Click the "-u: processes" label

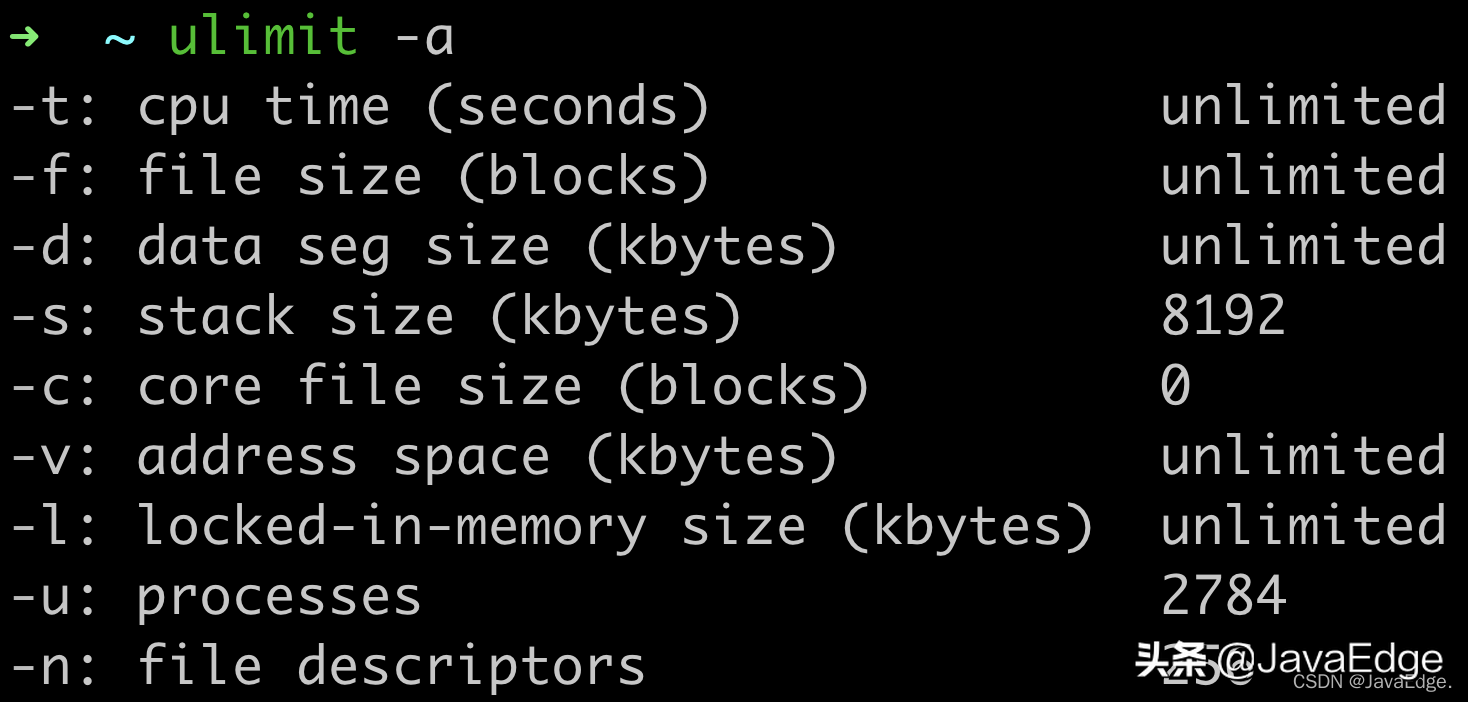click(x=215, y=597)
